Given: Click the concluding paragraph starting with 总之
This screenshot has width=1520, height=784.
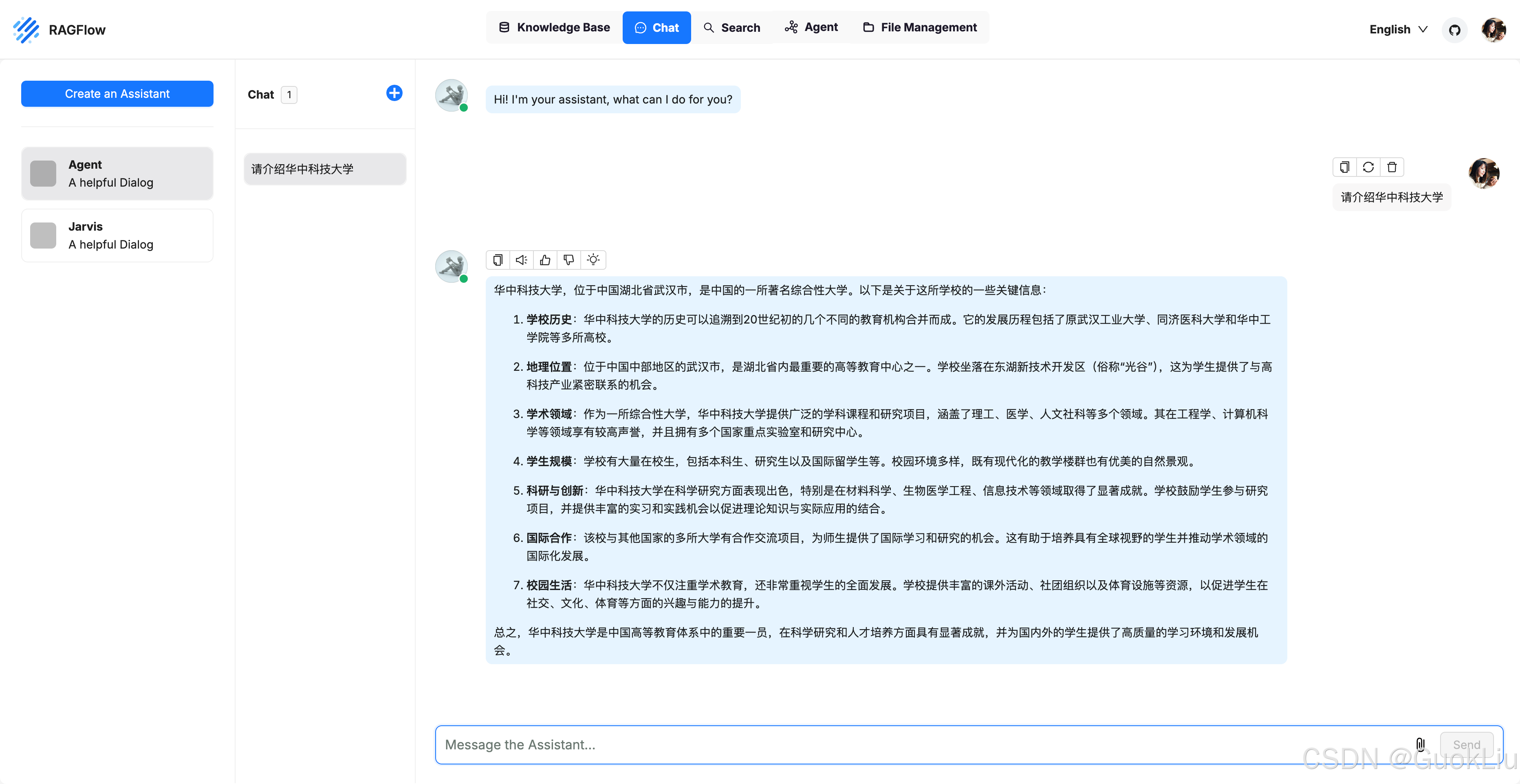Looking at the screenshot, I should pos(876,641).
